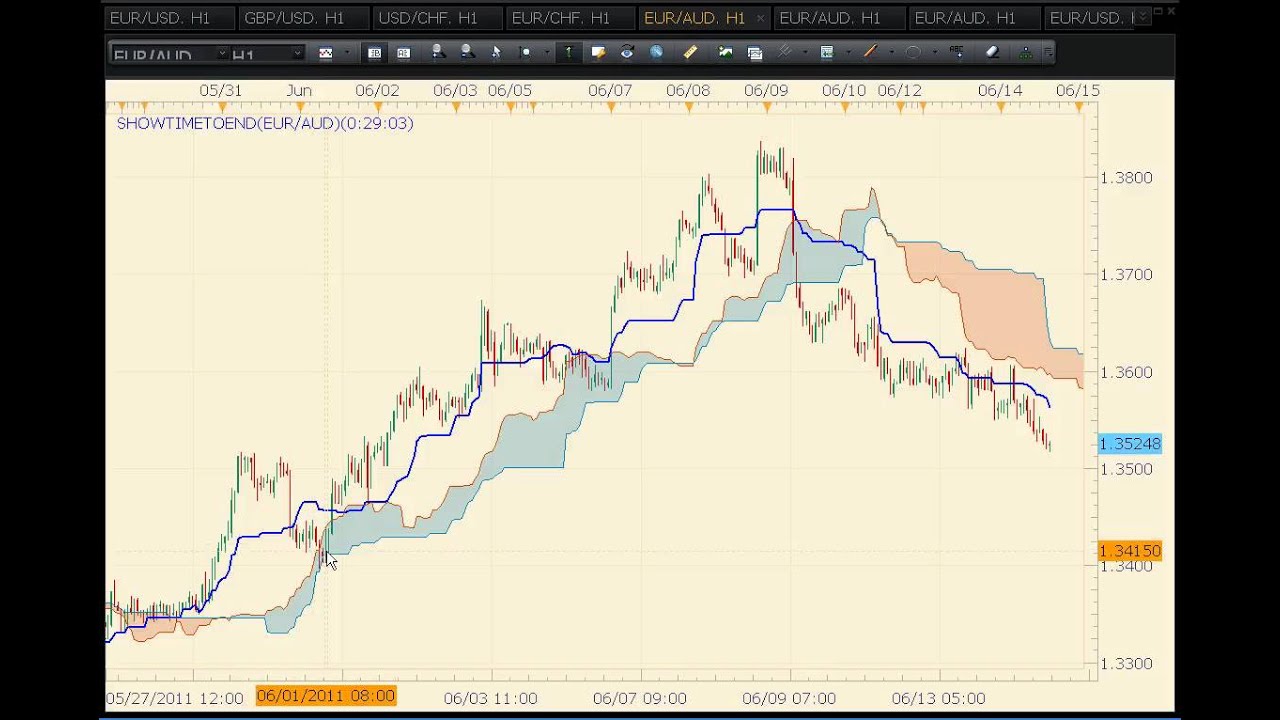Image resolution: width=1280 pixels, height=720 pixels.
Task: Toggle the second chart layout panel icon
Action: 403,53
